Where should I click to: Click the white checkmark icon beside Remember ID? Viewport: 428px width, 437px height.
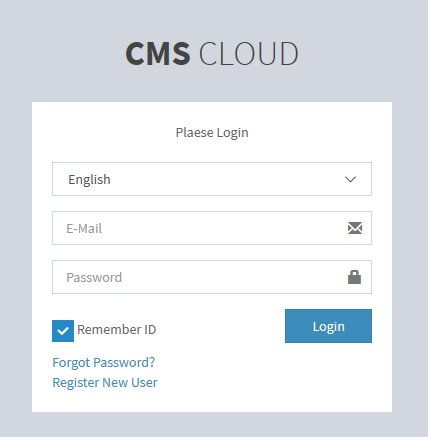[x=63, y=331]
